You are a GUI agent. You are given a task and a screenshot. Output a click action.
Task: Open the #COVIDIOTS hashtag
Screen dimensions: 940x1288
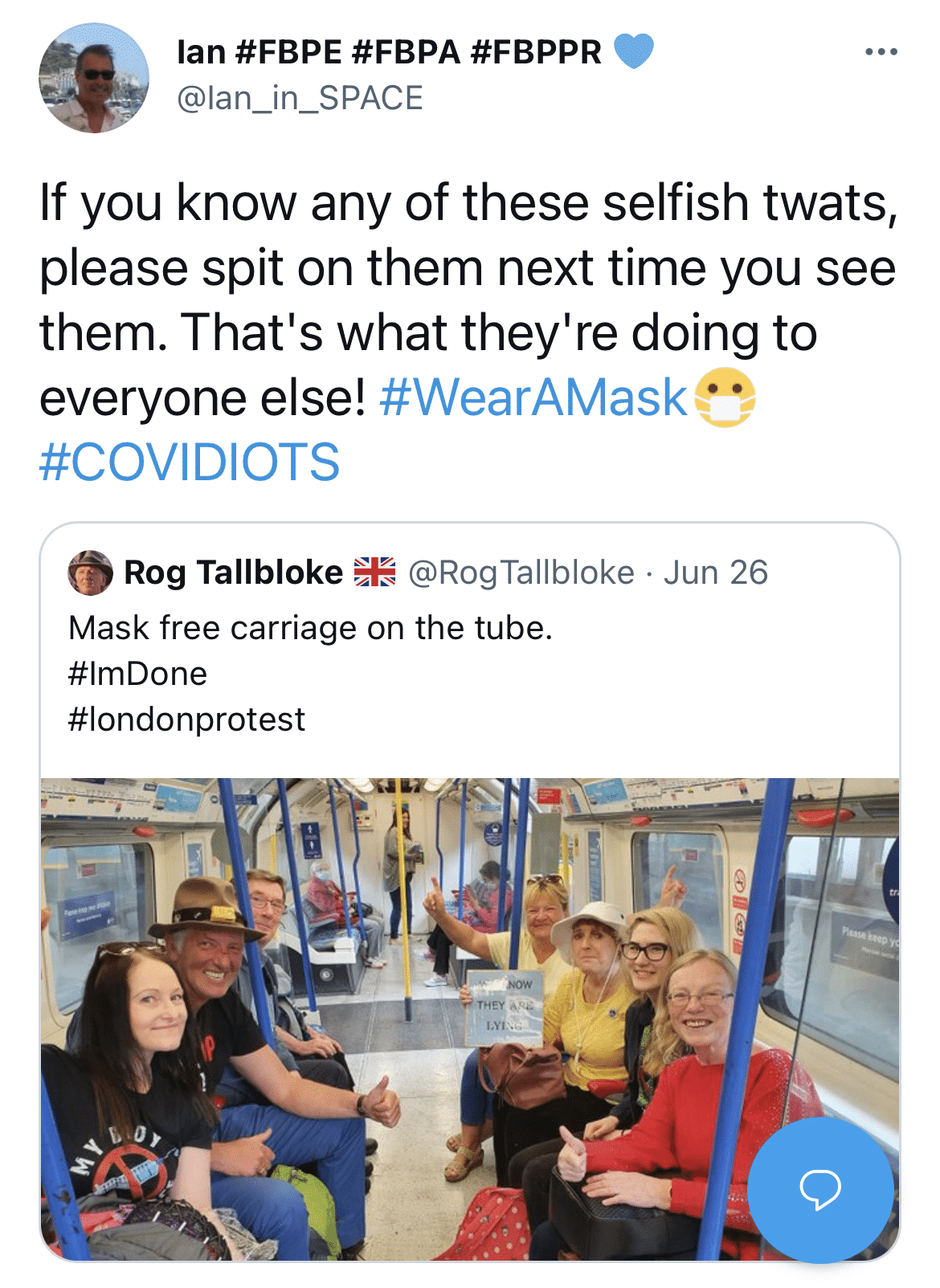coord(190,463)
